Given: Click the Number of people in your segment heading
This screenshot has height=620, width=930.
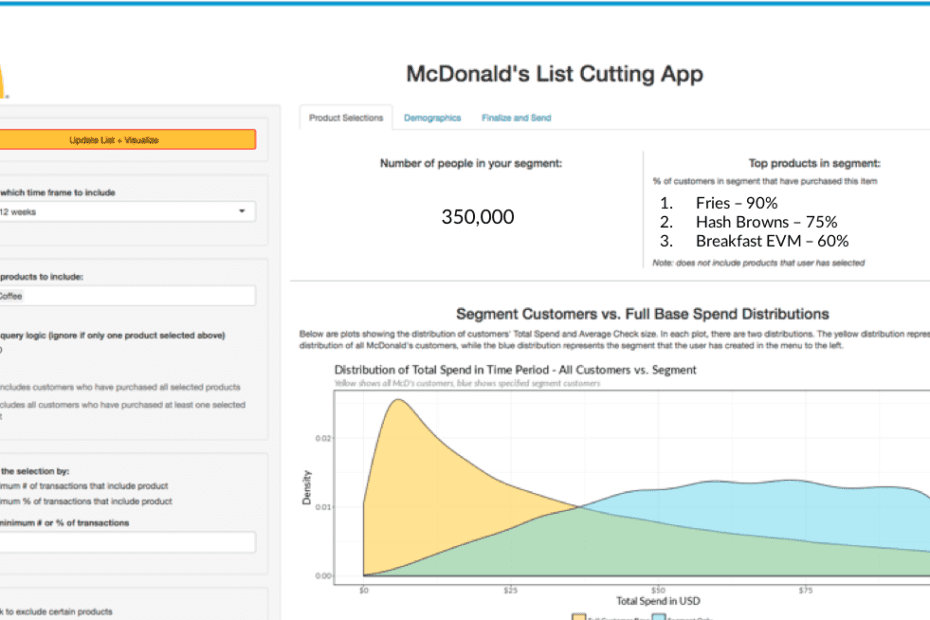Looking at the screenshot, I should (471, 163).
